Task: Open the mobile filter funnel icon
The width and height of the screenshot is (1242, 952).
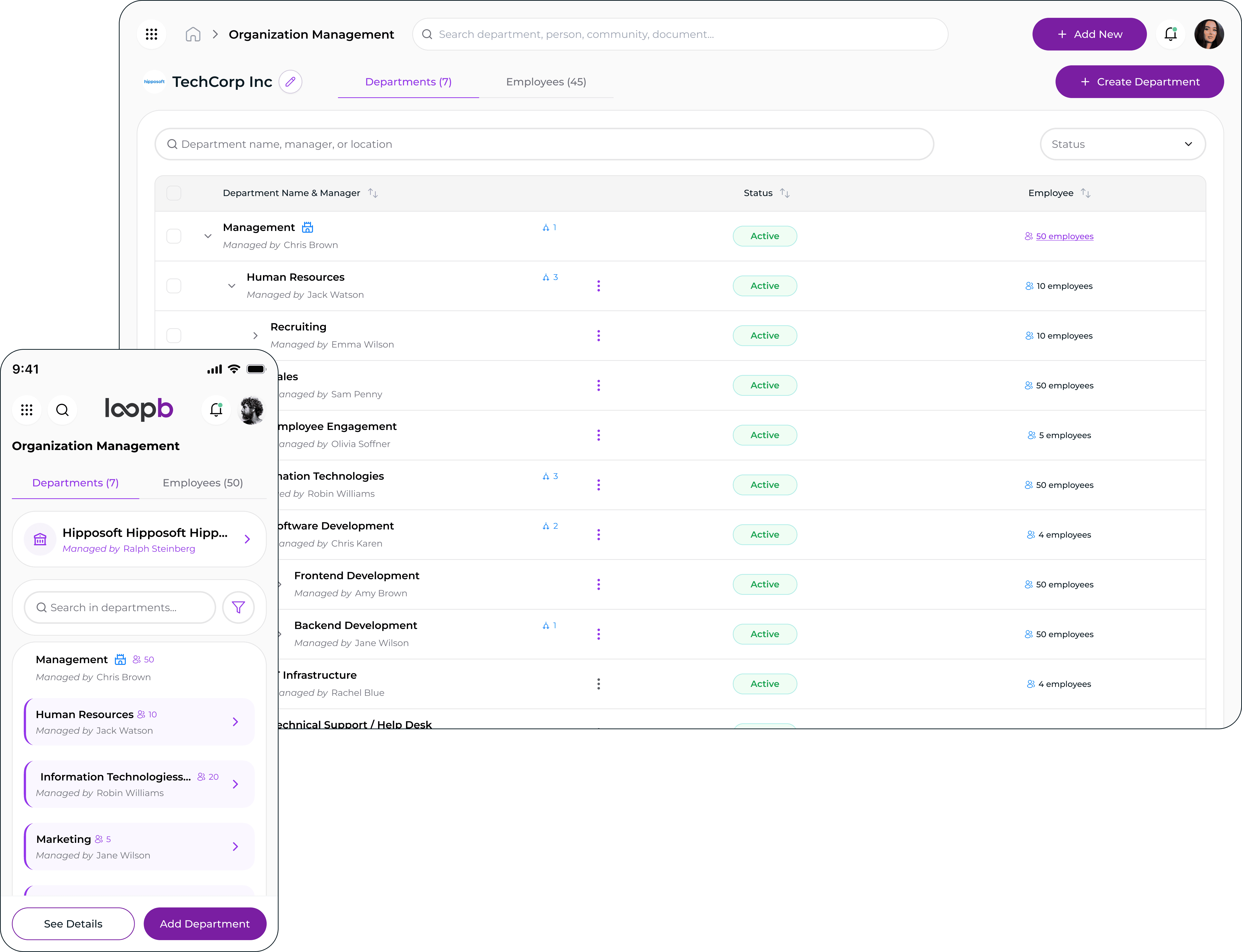Action: tap(238, 607)
